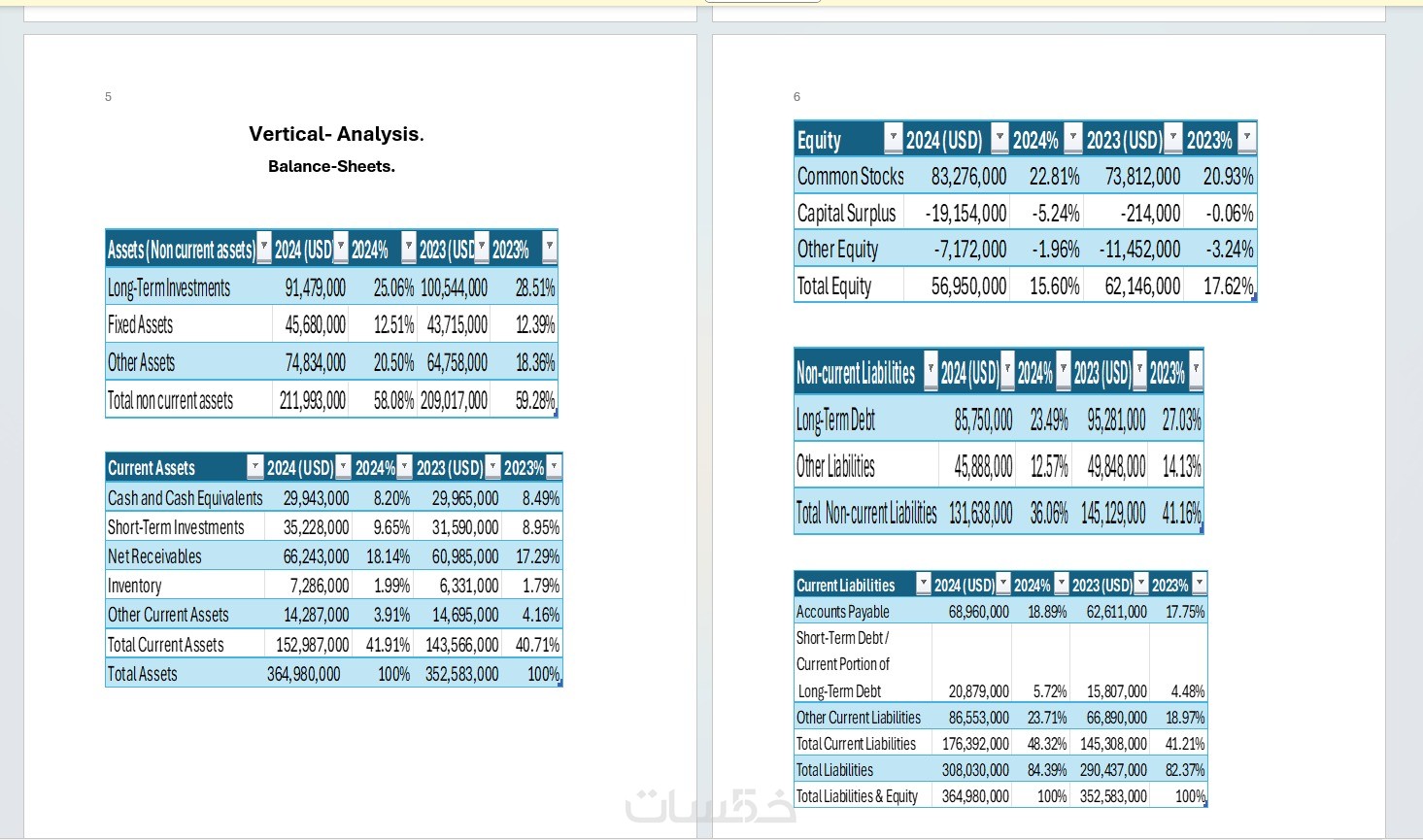The image size is (1423, 840).
Task: Click the 'Total Current Assets' label
Action: pos(165,645)
